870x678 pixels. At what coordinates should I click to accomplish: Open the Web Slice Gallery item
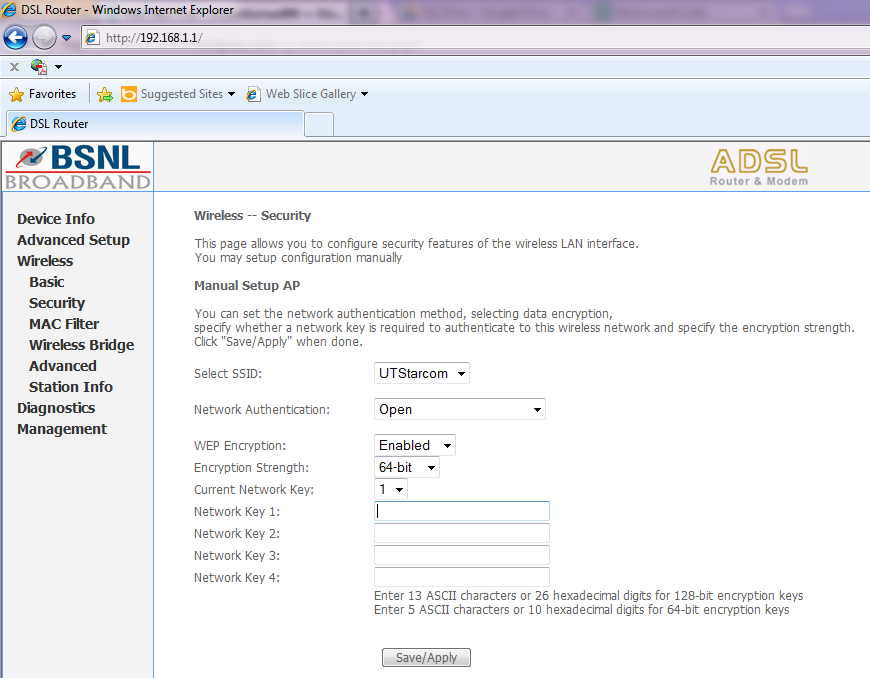click(x=308, y=94)
